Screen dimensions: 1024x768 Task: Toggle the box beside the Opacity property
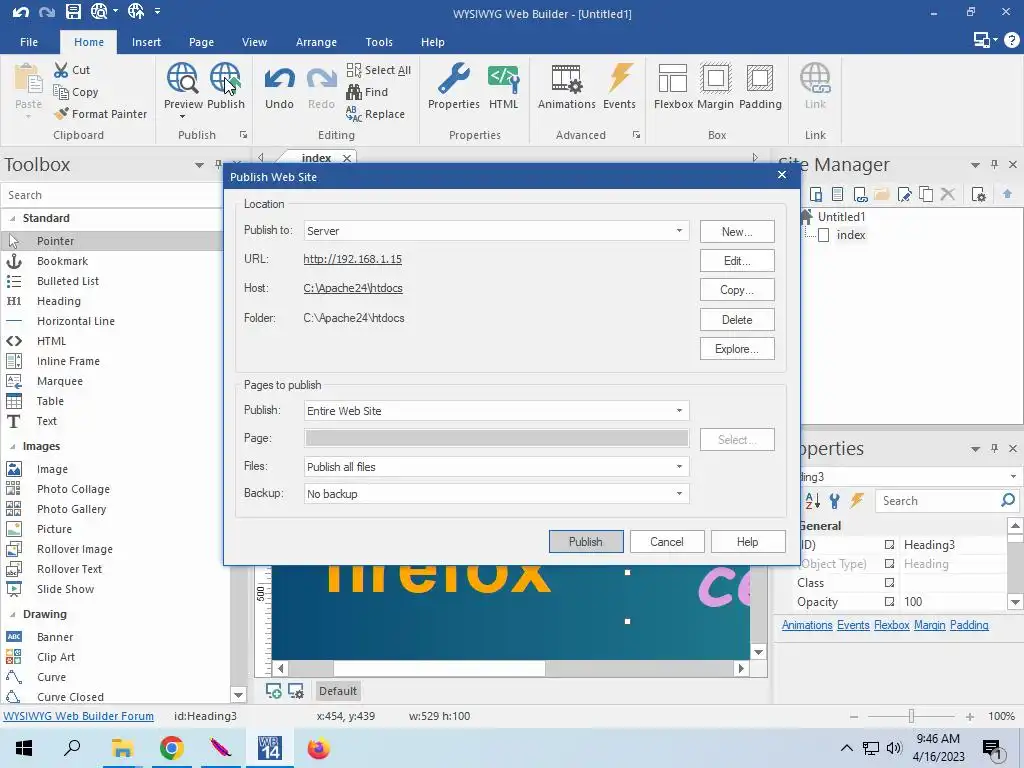coord(889,601)
